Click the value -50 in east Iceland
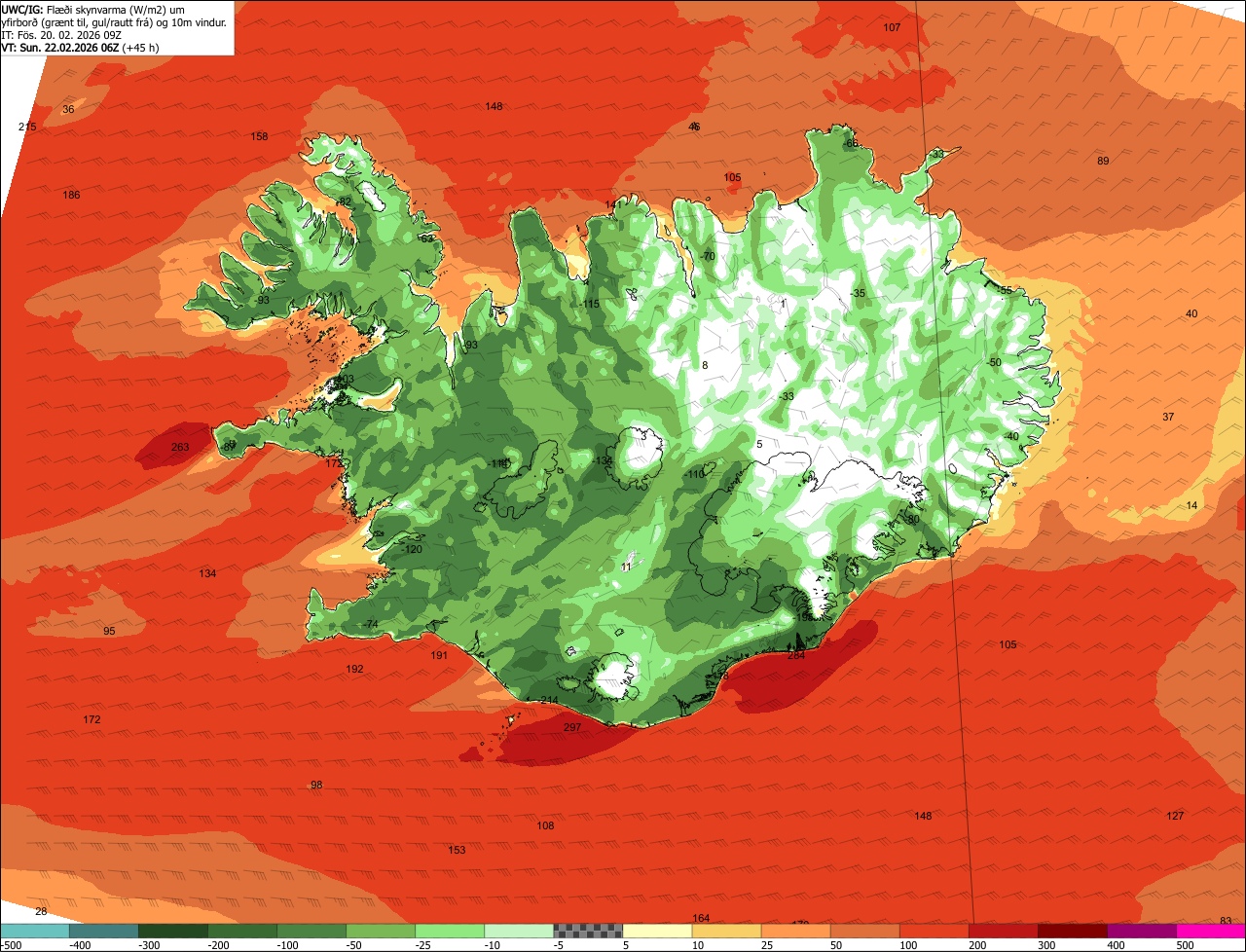The width and height of the screenshot is (1246, 952). click(x=993, y=362)
